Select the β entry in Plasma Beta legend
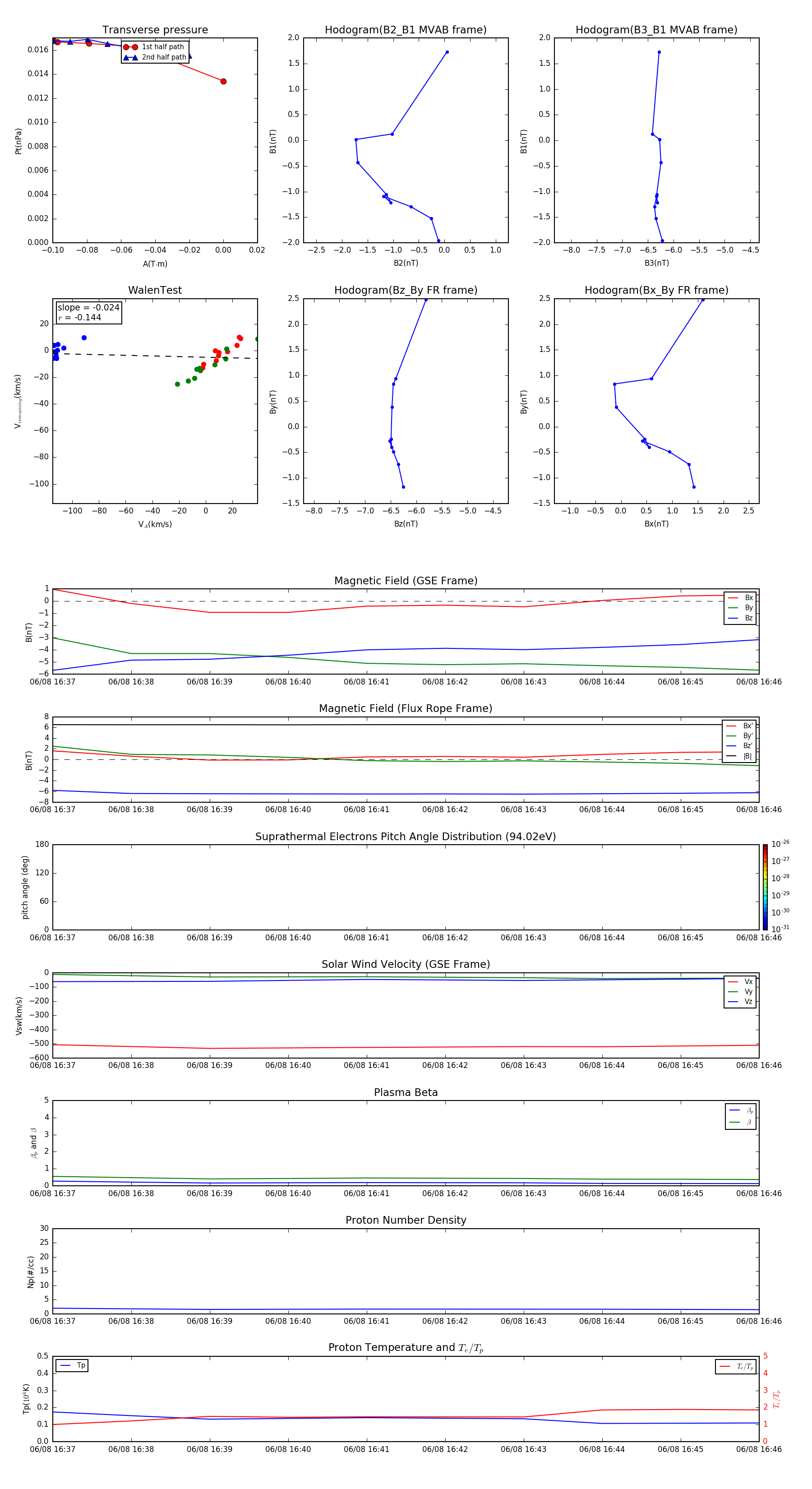812x1489 pixels. tap(741, 1122)
